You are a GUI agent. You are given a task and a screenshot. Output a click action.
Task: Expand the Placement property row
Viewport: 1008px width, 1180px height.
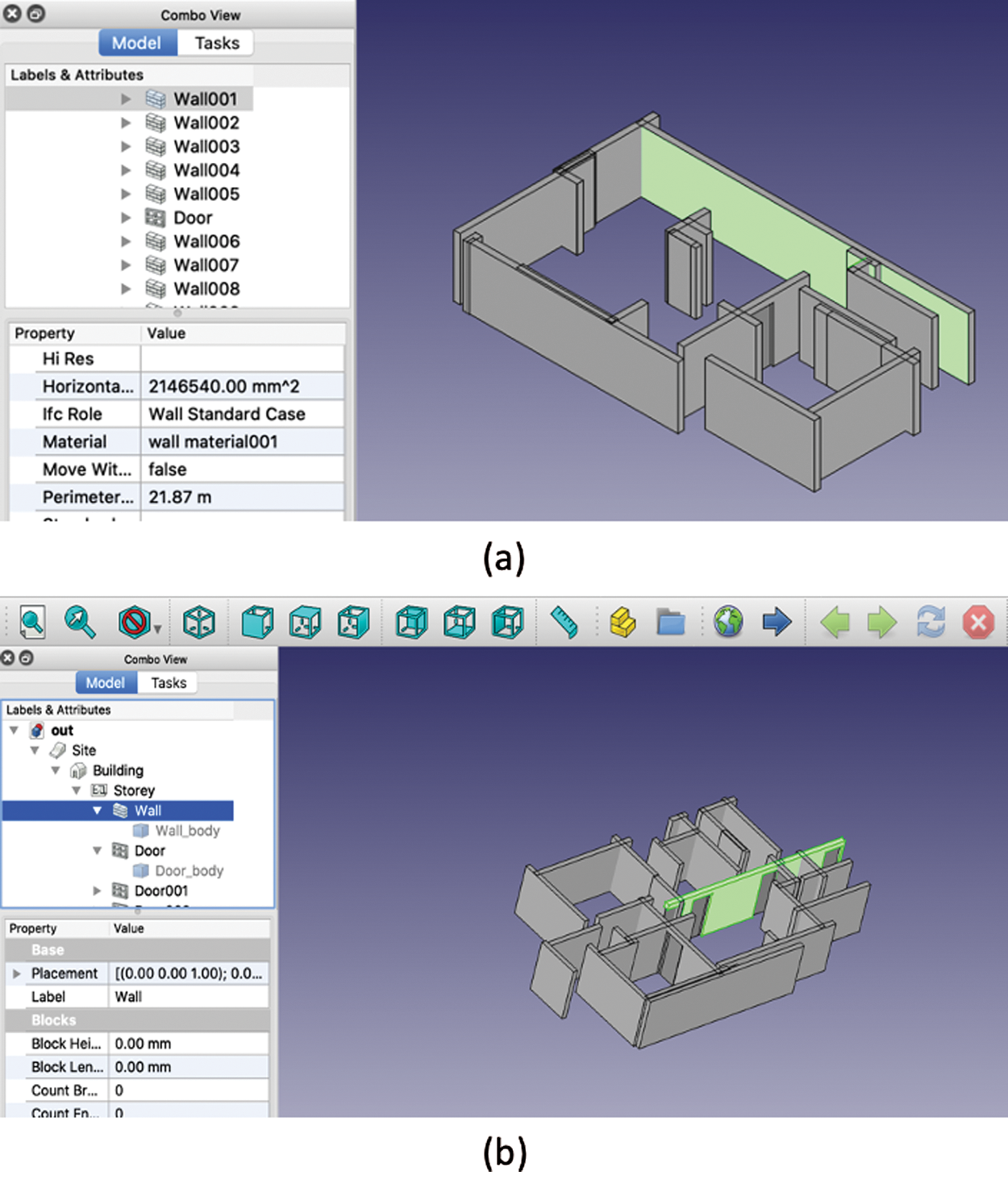16,974
